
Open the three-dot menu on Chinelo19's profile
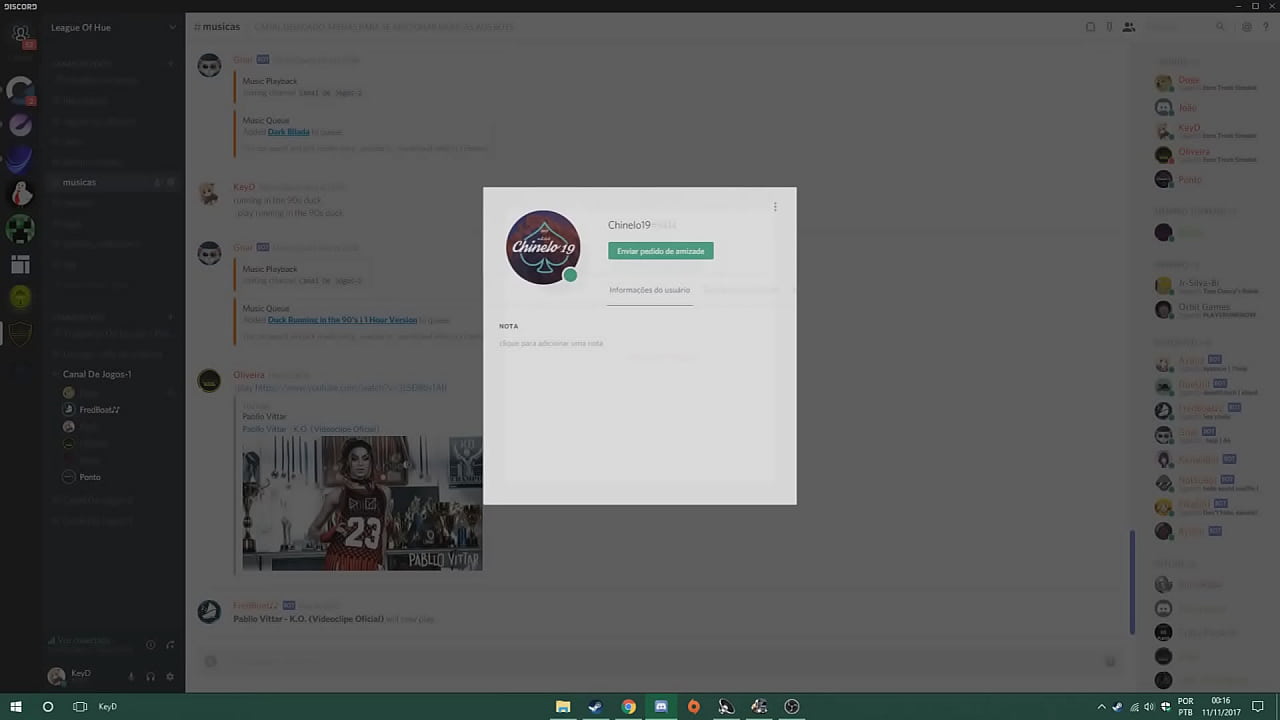tap(775, 207)
